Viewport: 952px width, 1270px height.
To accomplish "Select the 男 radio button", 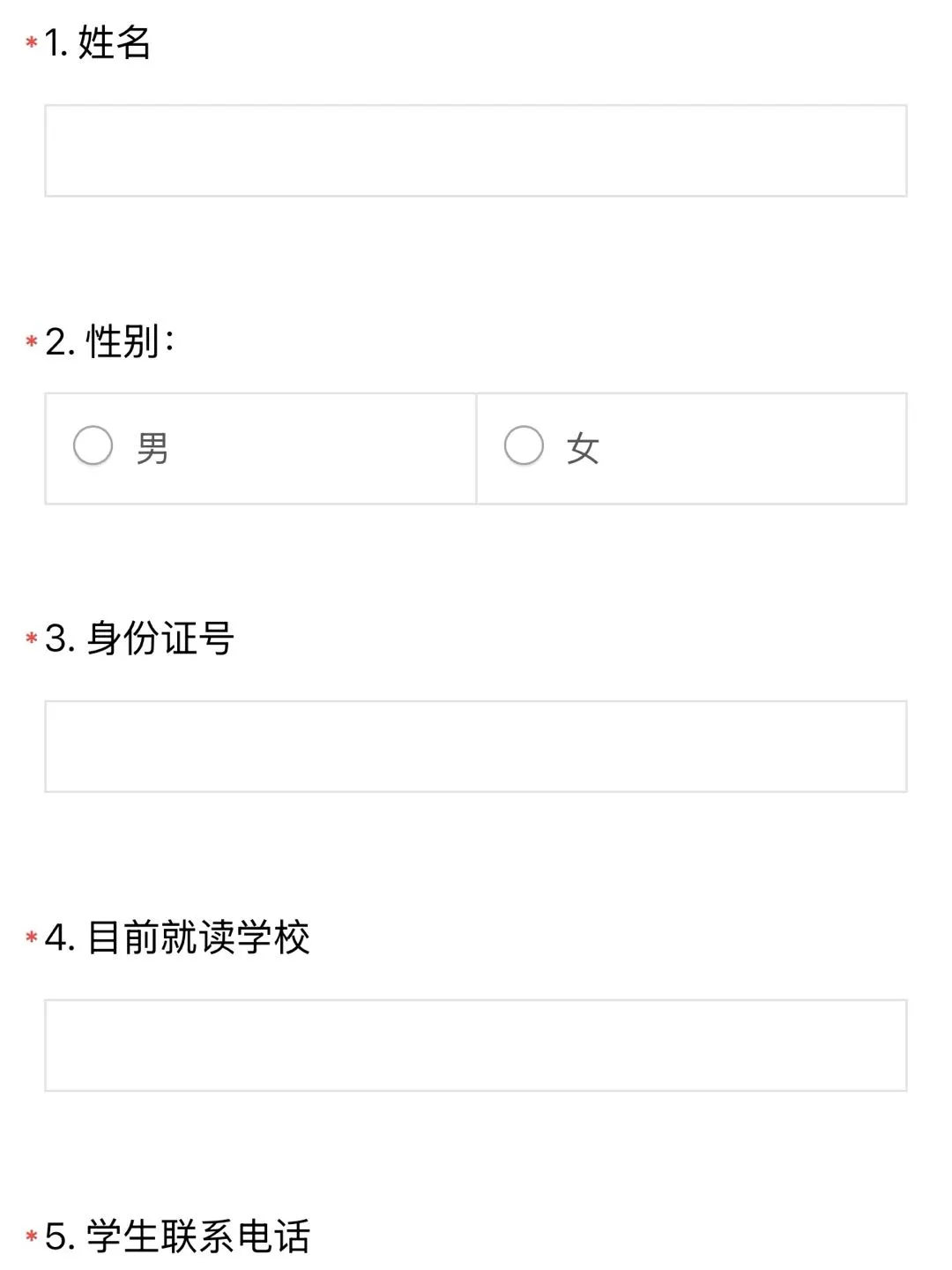I will coord(93,445).
